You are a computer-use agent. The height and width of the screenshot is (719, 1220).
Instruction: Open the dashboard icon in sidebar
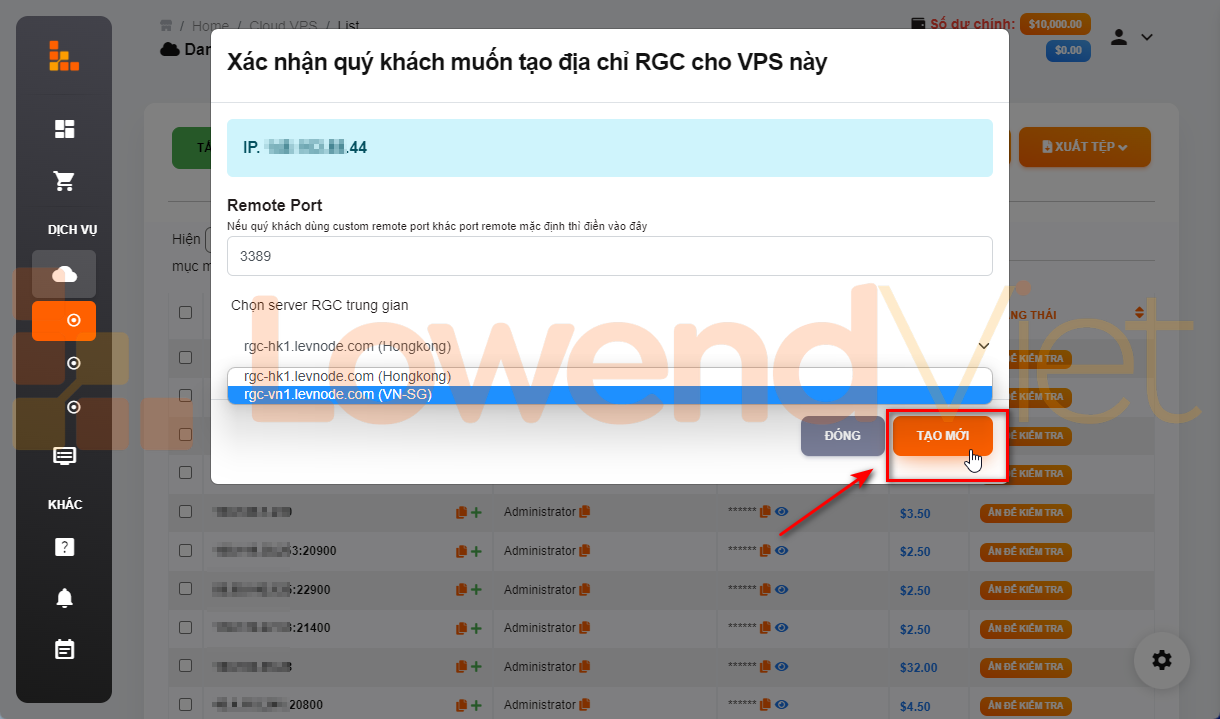click(64, 129)
